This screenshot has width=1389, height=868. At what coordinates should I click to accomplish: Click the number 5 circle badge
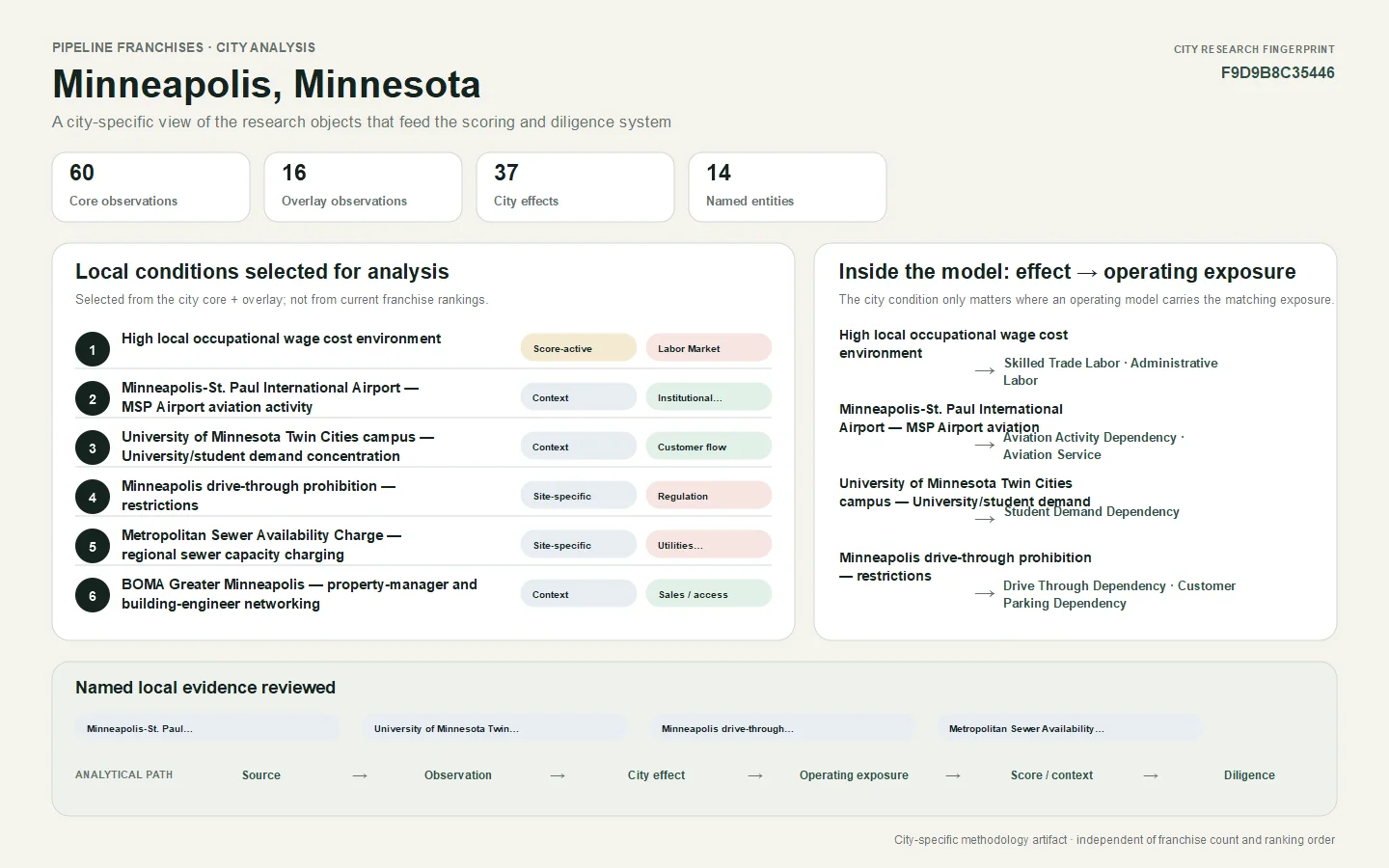click(x=93, y=546)
